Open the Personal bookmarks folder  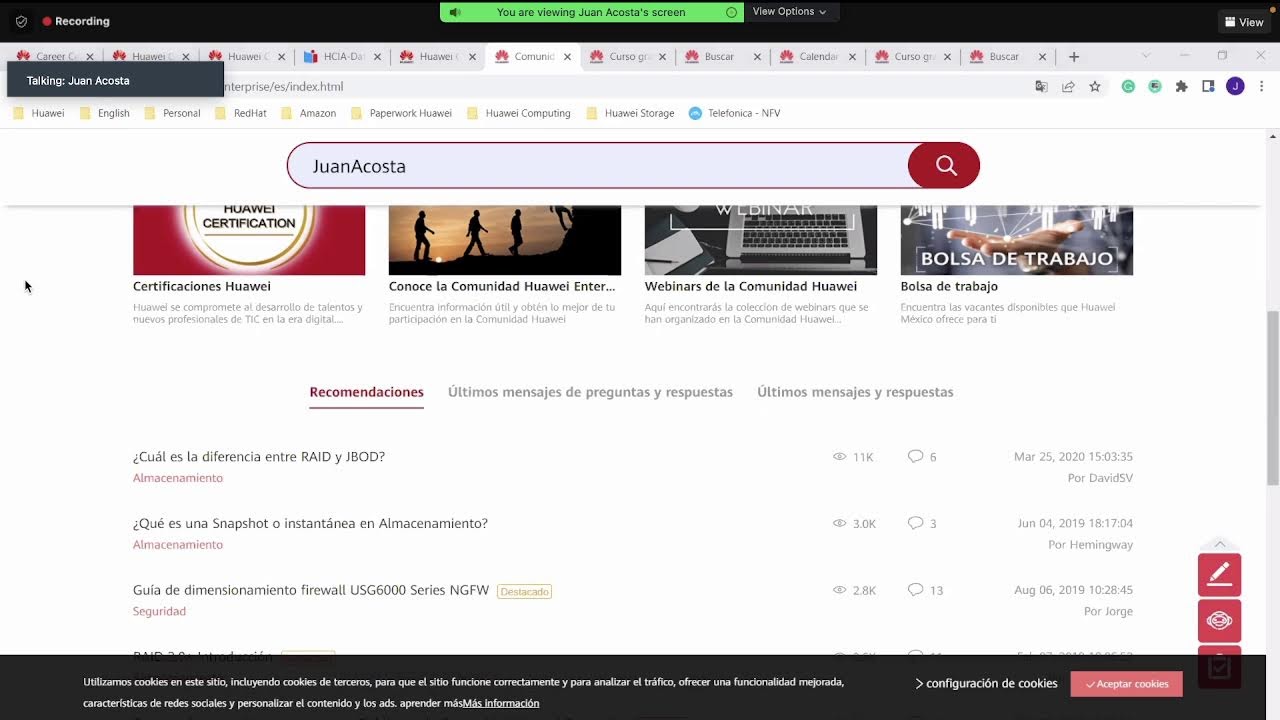click(x=172, y=113)
